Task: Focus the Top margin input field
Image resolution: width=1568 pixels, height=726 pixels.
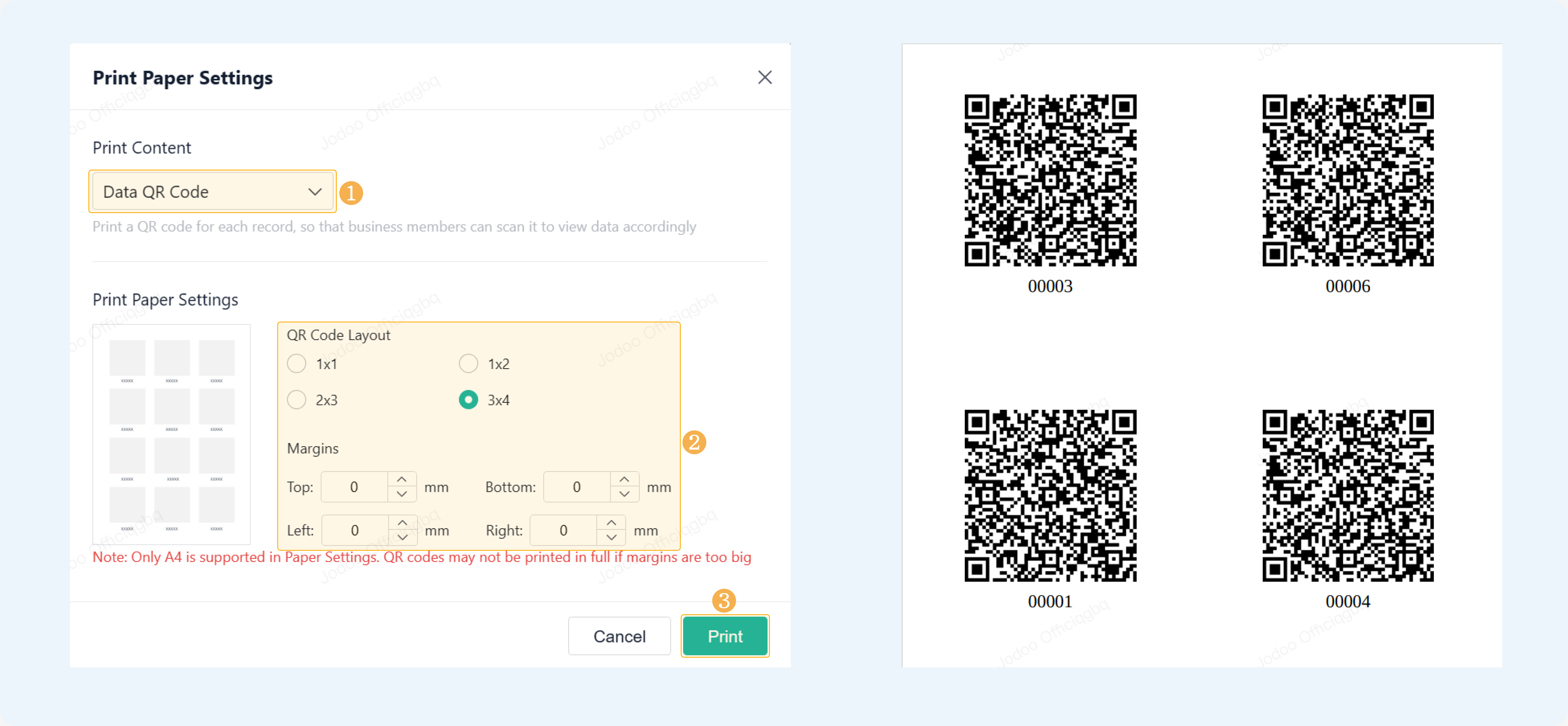Action: (354, 487)
